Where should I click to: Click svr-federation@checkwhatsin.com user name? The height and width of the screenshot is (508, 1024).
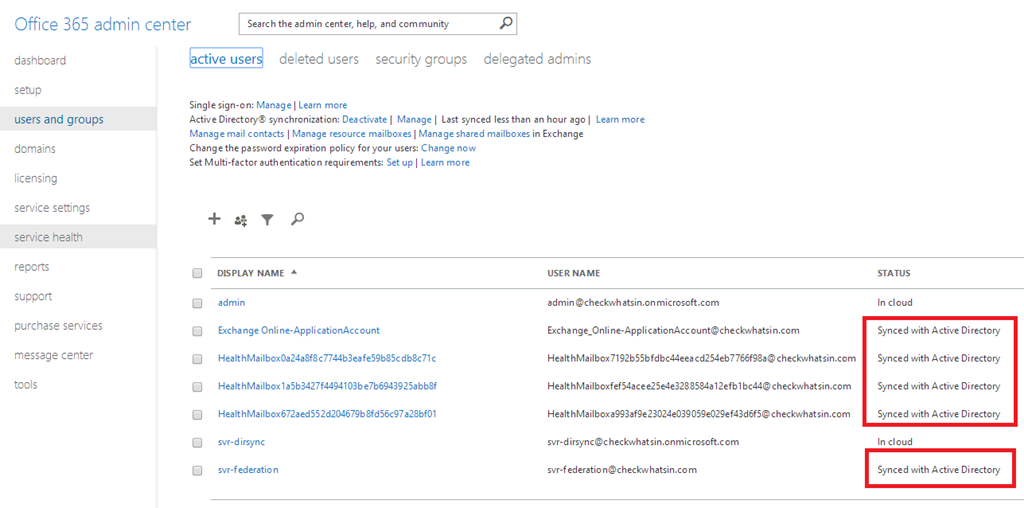coord(622,469)
